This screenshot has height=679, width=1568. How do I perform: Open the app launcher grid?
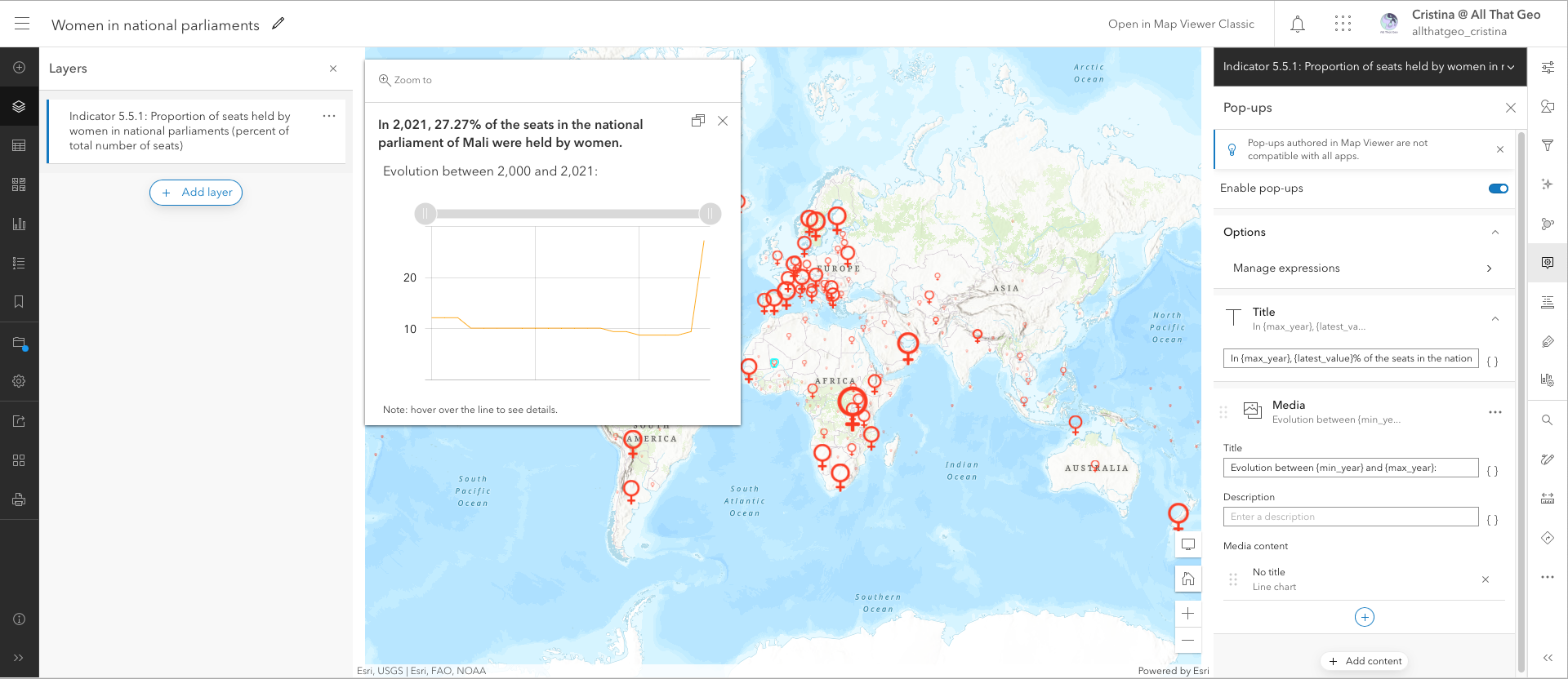tap(1343, 24)
